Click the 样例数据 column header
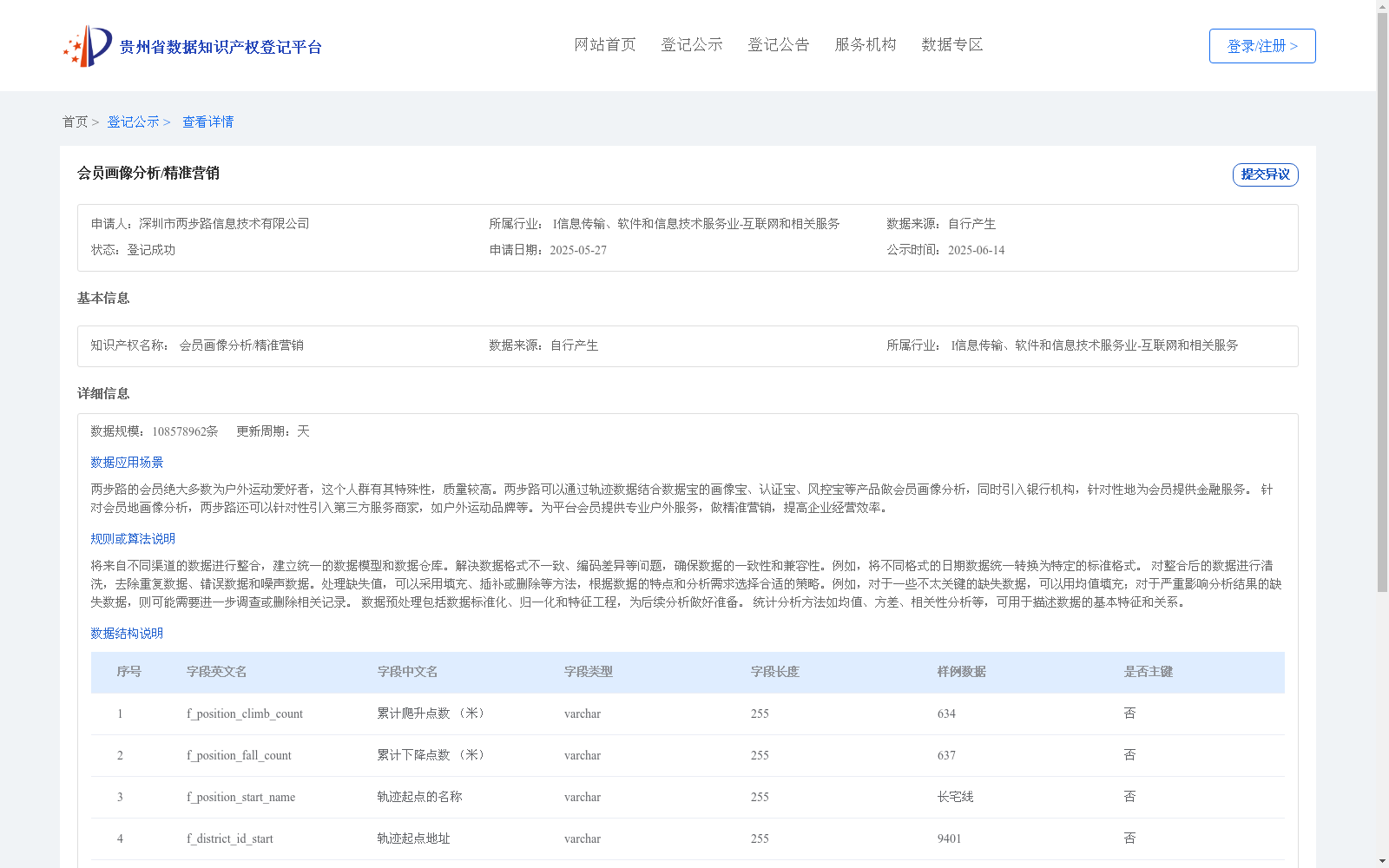 pos(962,672)
